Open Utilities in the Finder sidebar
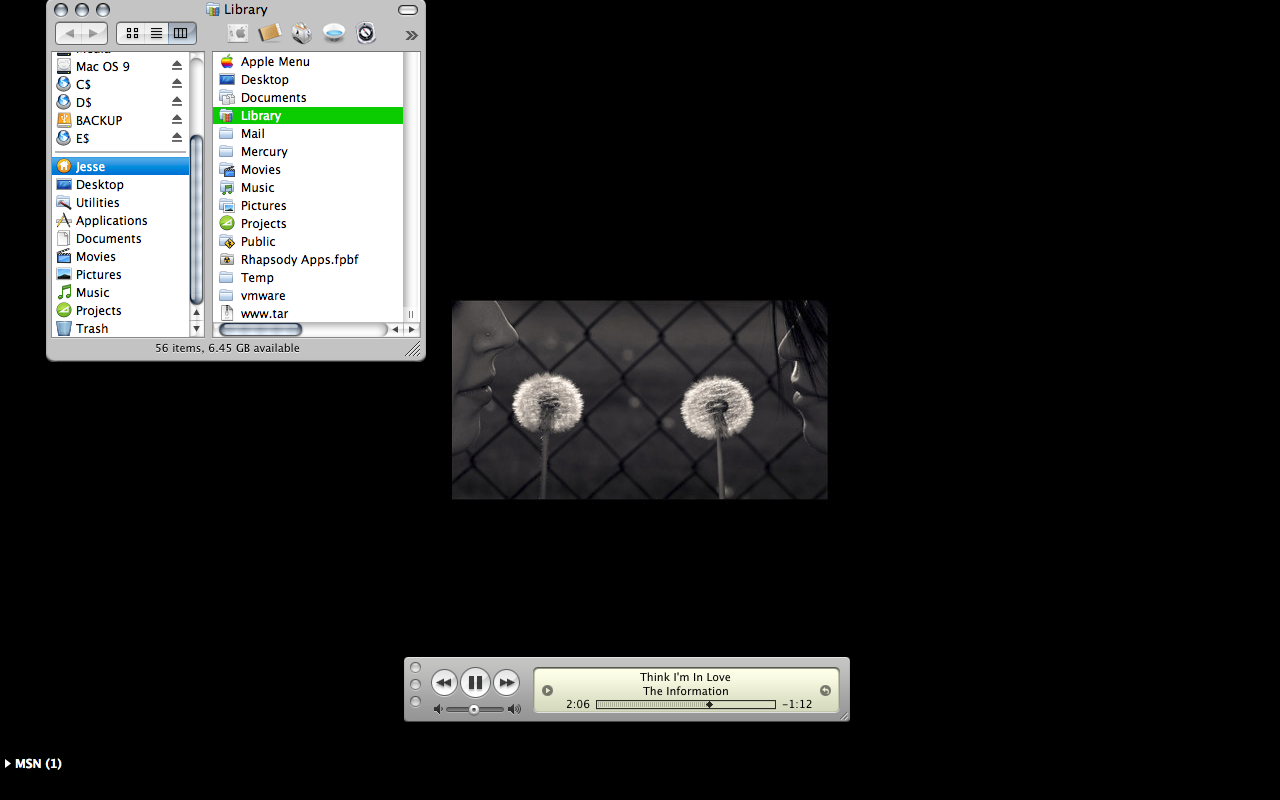Image resolution: width=1280 pixels, height=800 pixels. click(120, 202)
